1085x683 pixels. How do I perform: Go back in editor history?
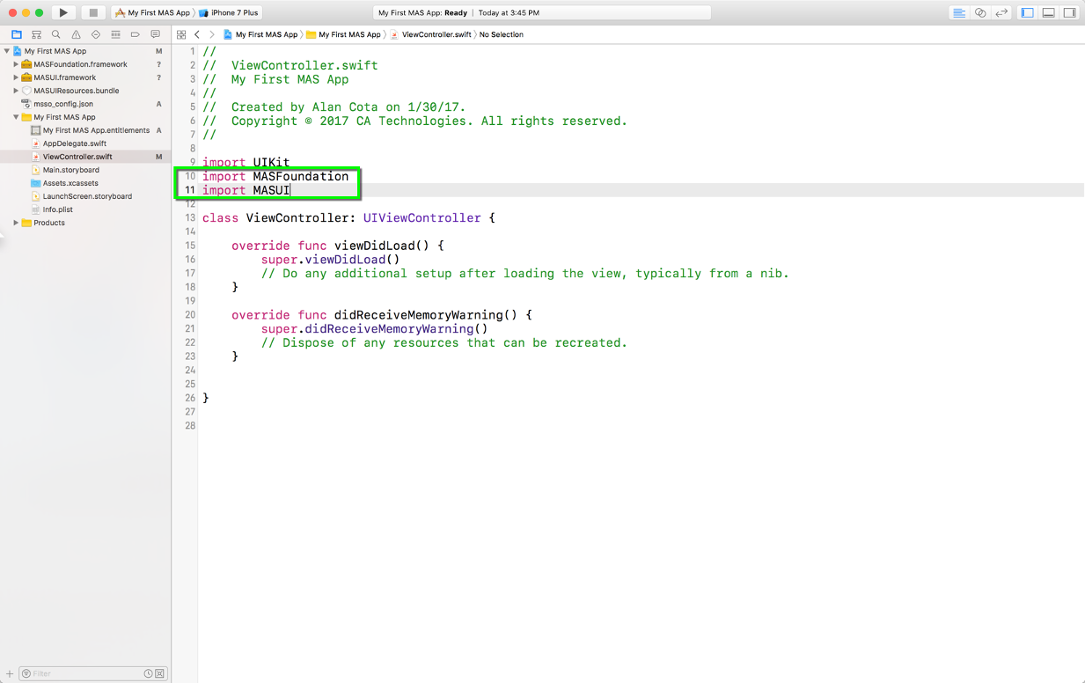tap(197, 35)
